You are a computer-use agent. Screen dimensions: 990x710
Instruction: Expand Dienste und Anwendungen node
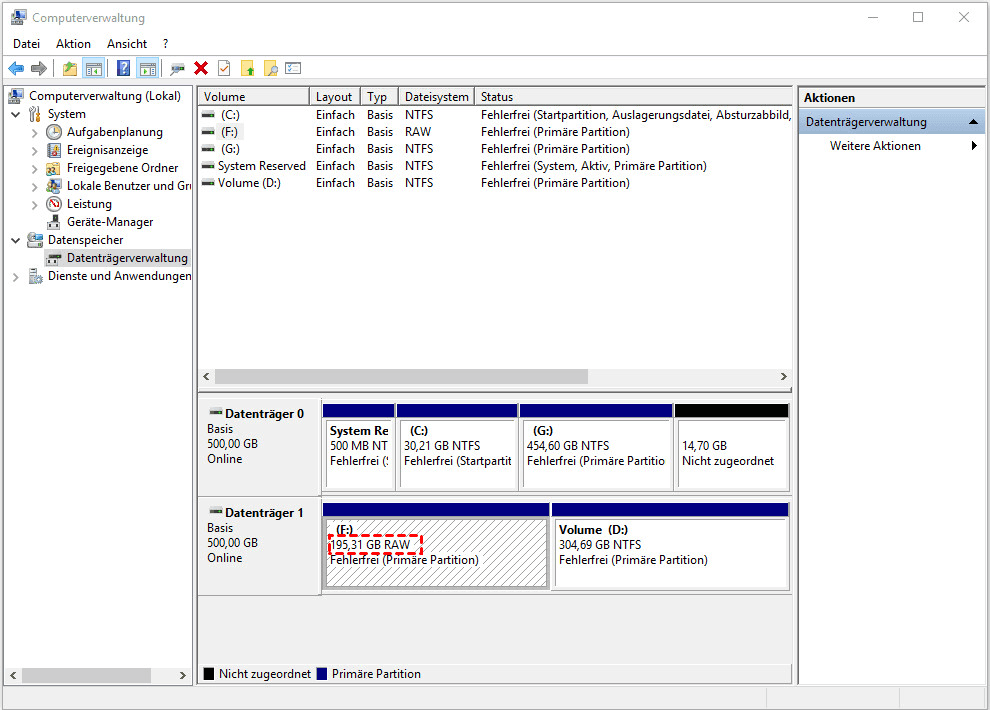click(16, 276)
